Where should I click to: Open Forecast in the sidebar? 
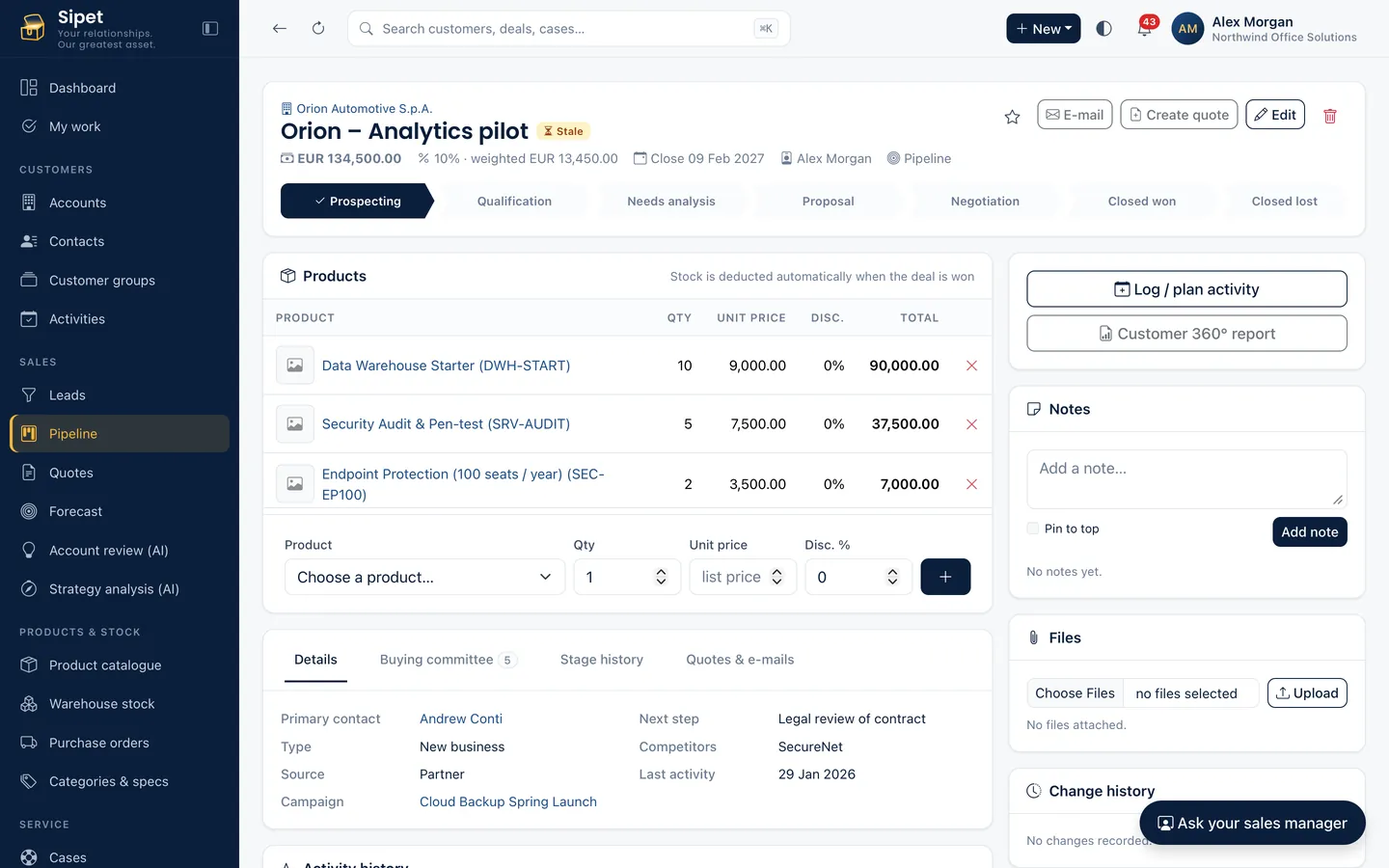(x=120, y=511)
